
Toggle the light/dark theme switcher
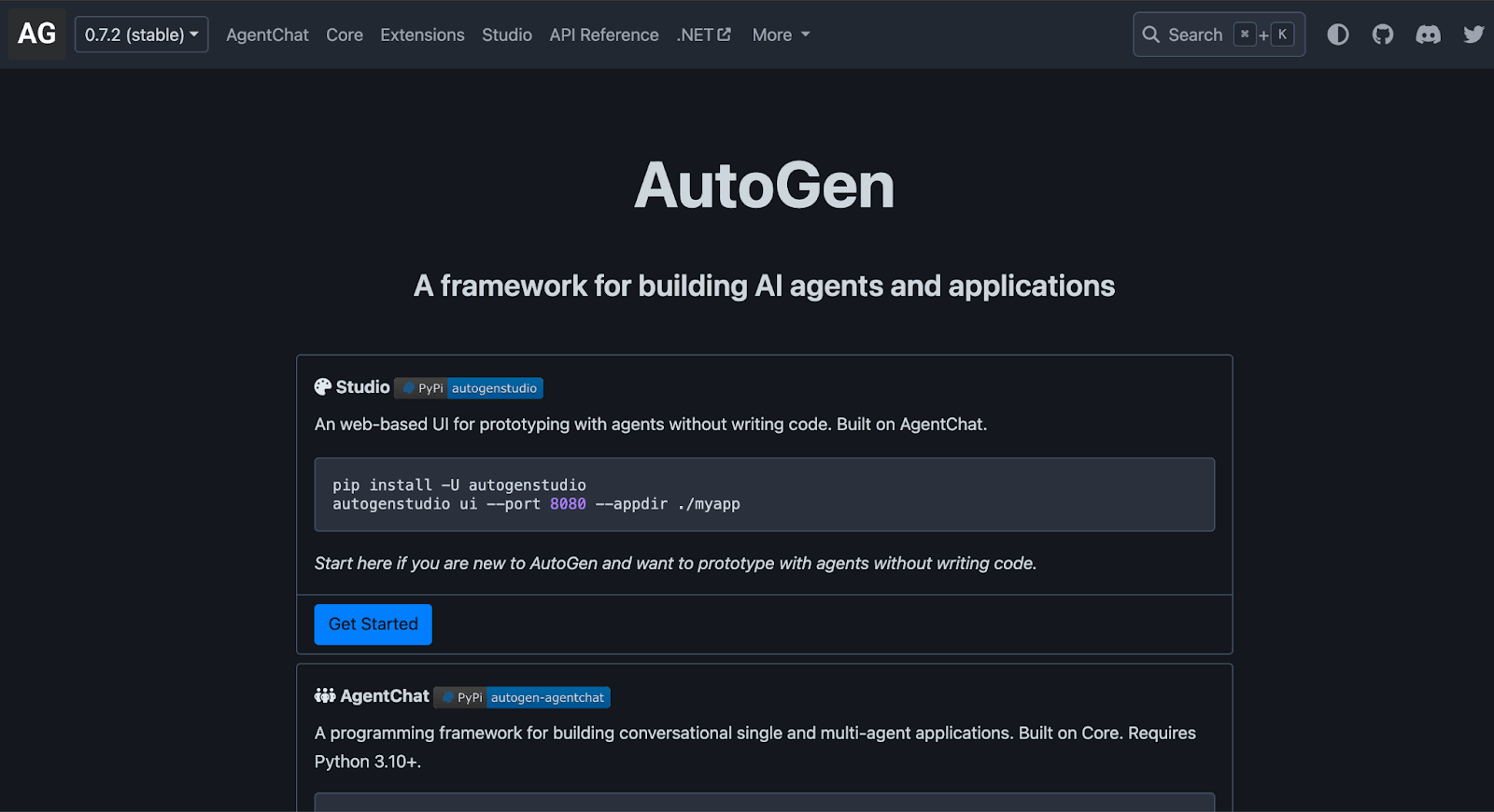[1338, 35]
